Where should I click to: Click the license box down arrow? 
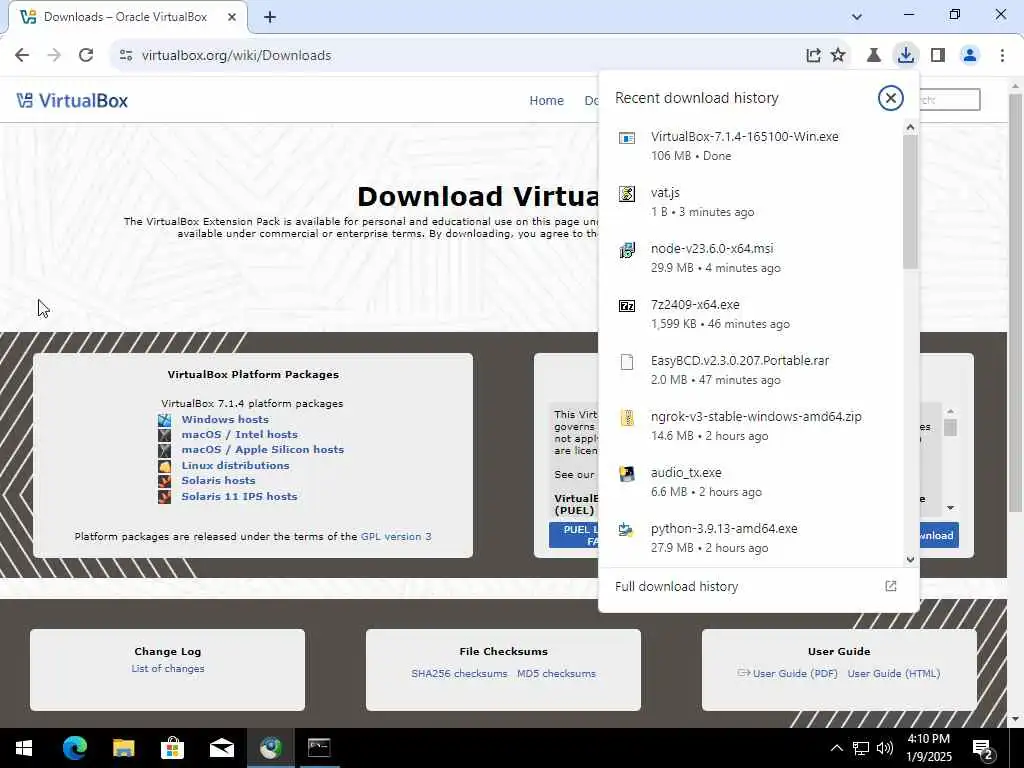click(x=951, y=507)
